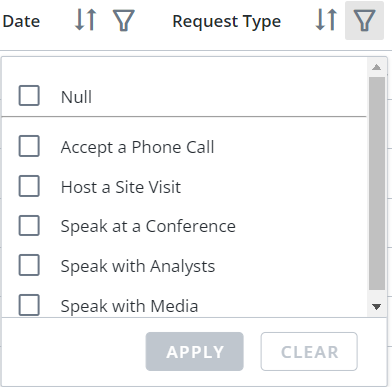Open the Date column filter
Screen dimensions: 392x387
(124, 20)
